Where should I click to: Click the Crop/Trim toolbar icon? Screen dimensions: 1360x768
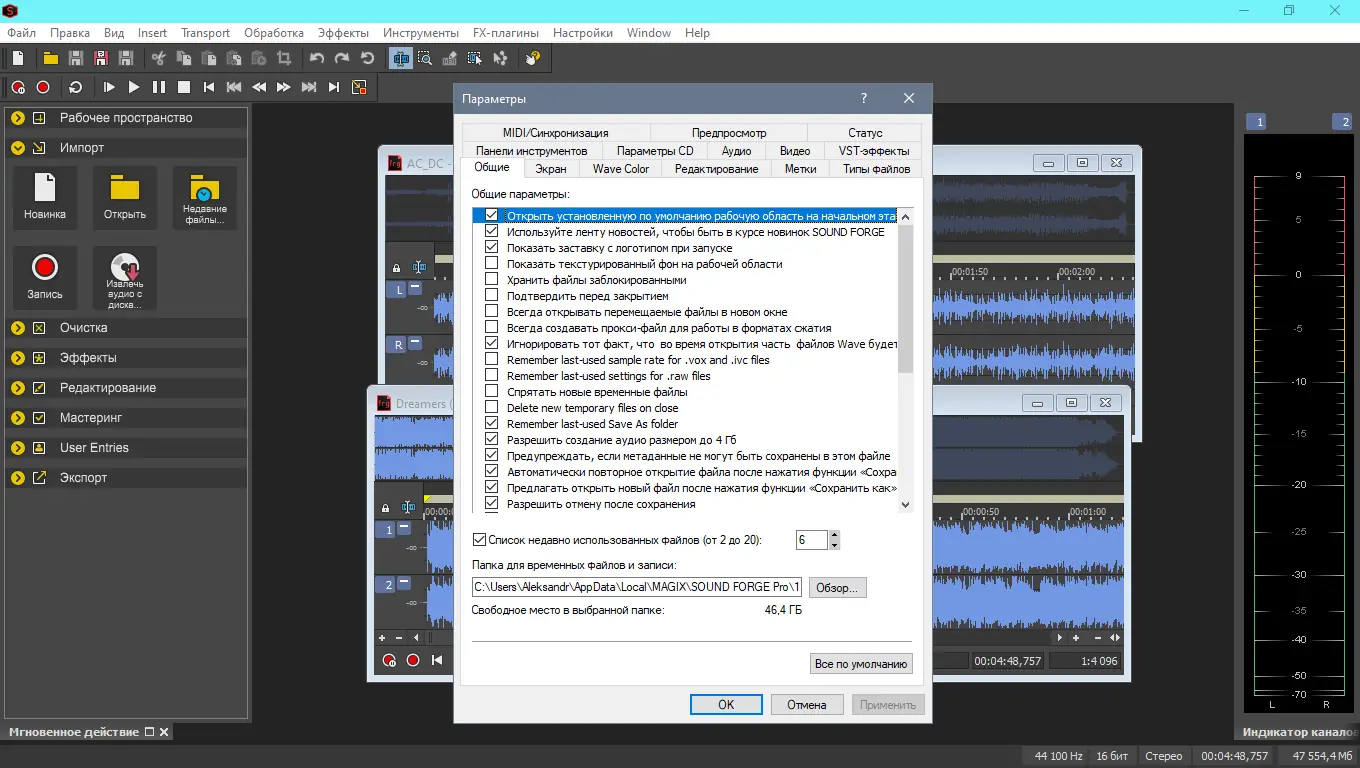tap(284, 59)
